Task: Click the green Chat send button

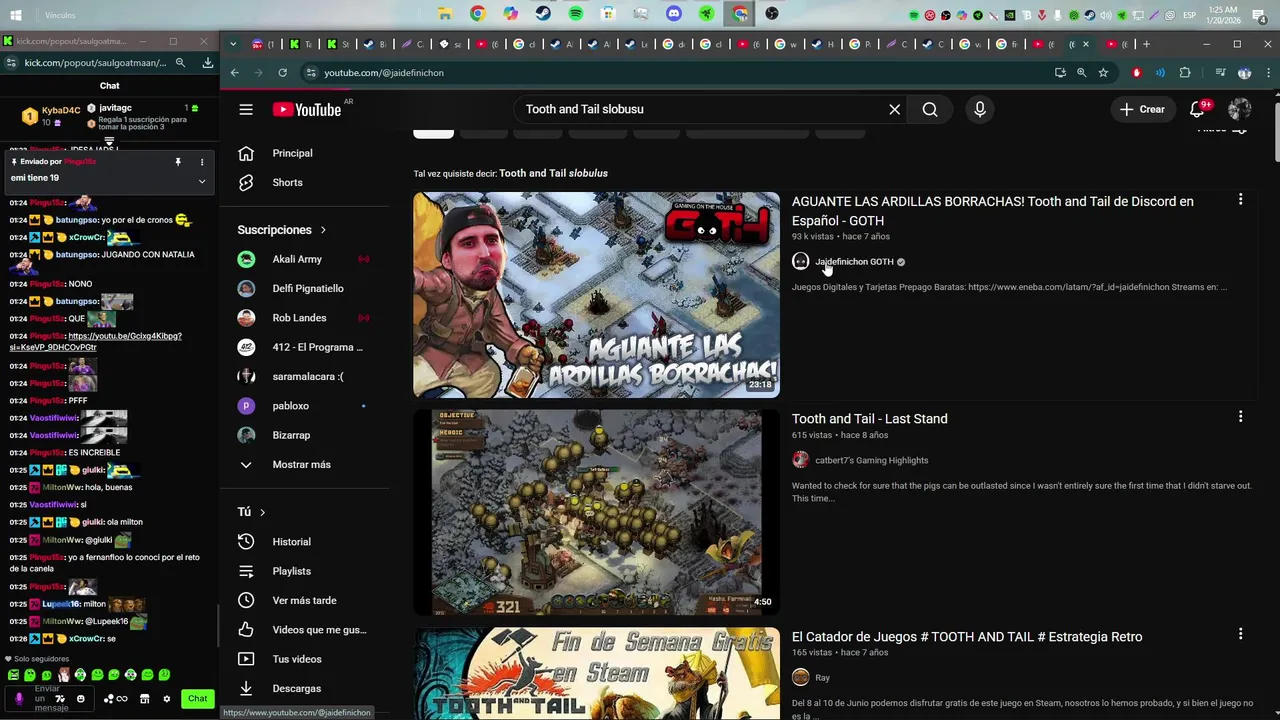Action: (x=198, y=698)
